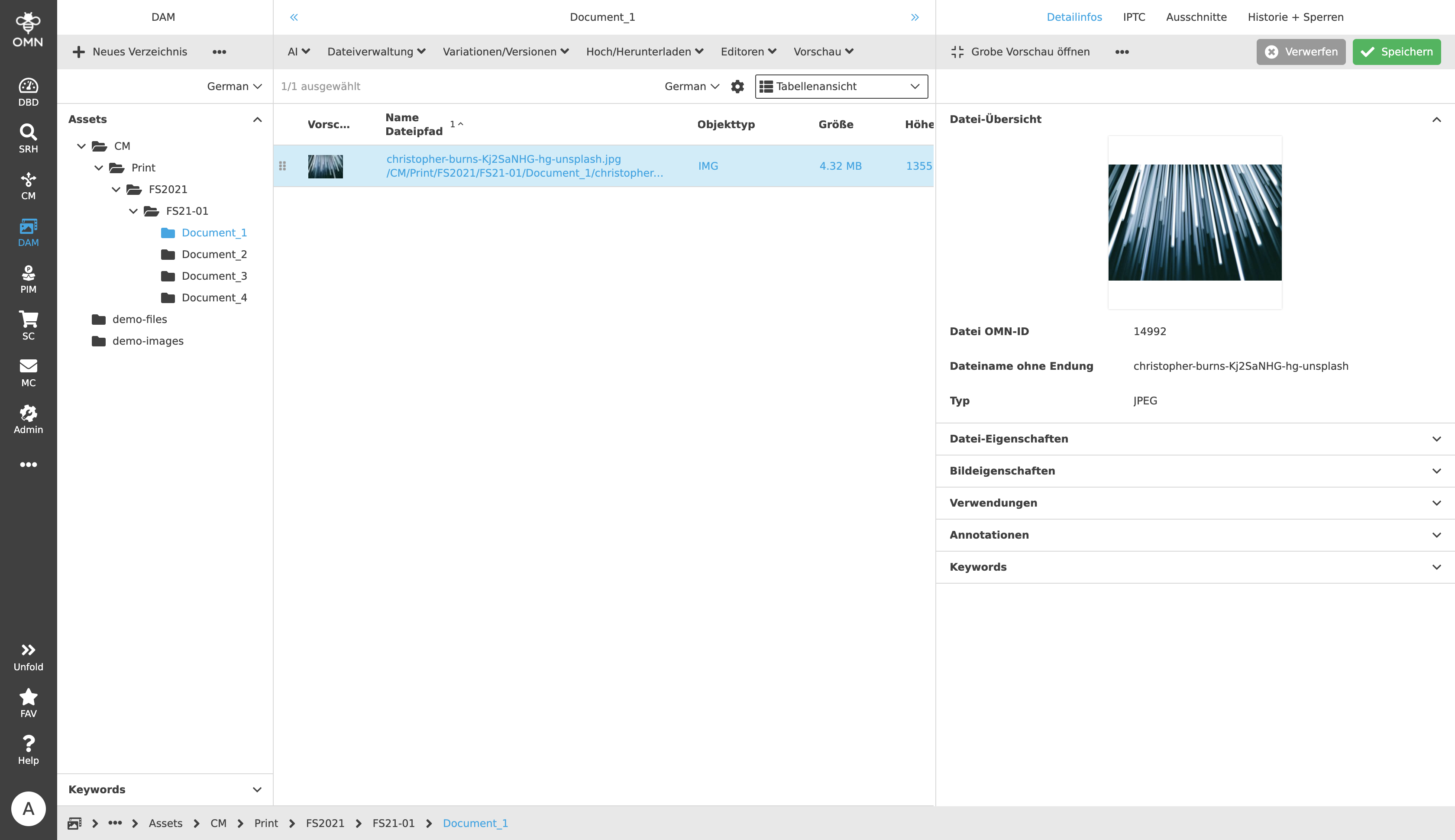Open the DBD dashboard module
The image size is (1455, 840).
[28, 92]
